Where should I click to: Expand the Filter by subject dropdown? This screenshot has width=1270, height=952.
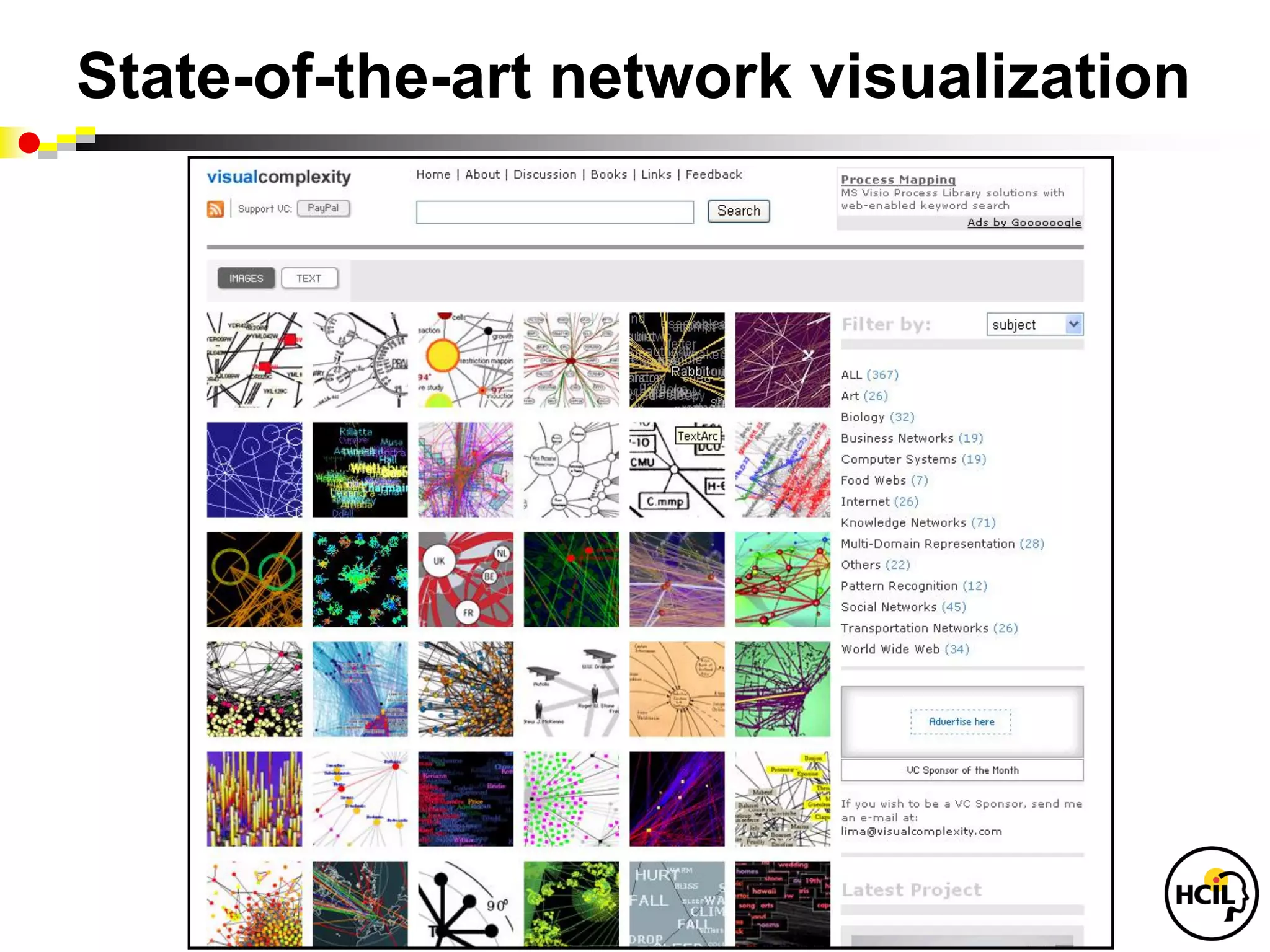[1034, 324]
